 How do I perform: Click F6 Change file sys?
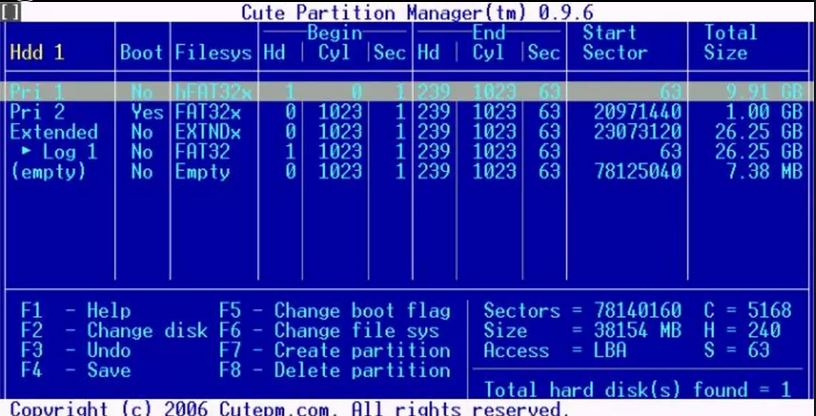[x=329, y=331]
